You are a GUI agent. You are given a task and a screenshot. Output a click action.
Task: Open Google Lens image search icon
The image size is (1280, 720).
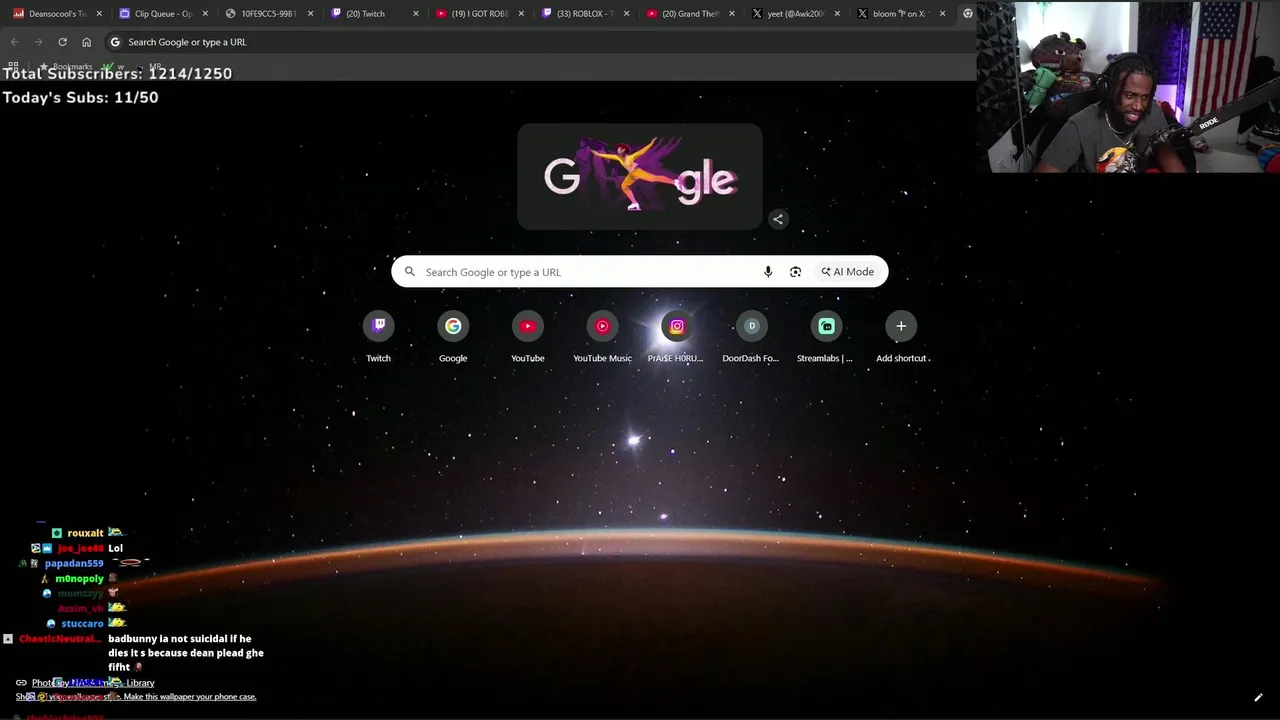[x=795, y=272]
